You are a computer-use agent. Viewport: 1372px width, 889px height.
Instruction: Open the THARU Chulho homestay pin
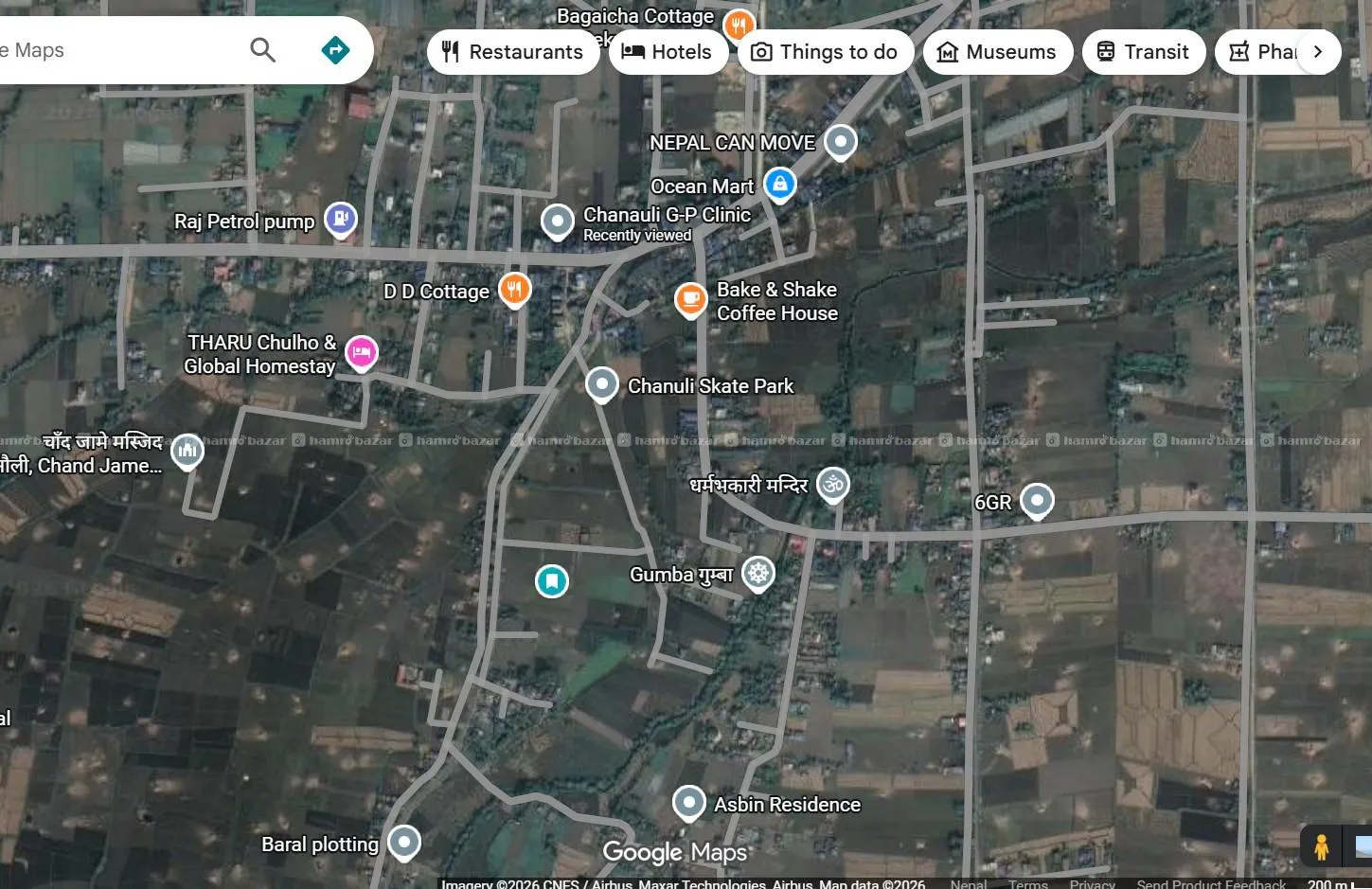click(361, 353)
